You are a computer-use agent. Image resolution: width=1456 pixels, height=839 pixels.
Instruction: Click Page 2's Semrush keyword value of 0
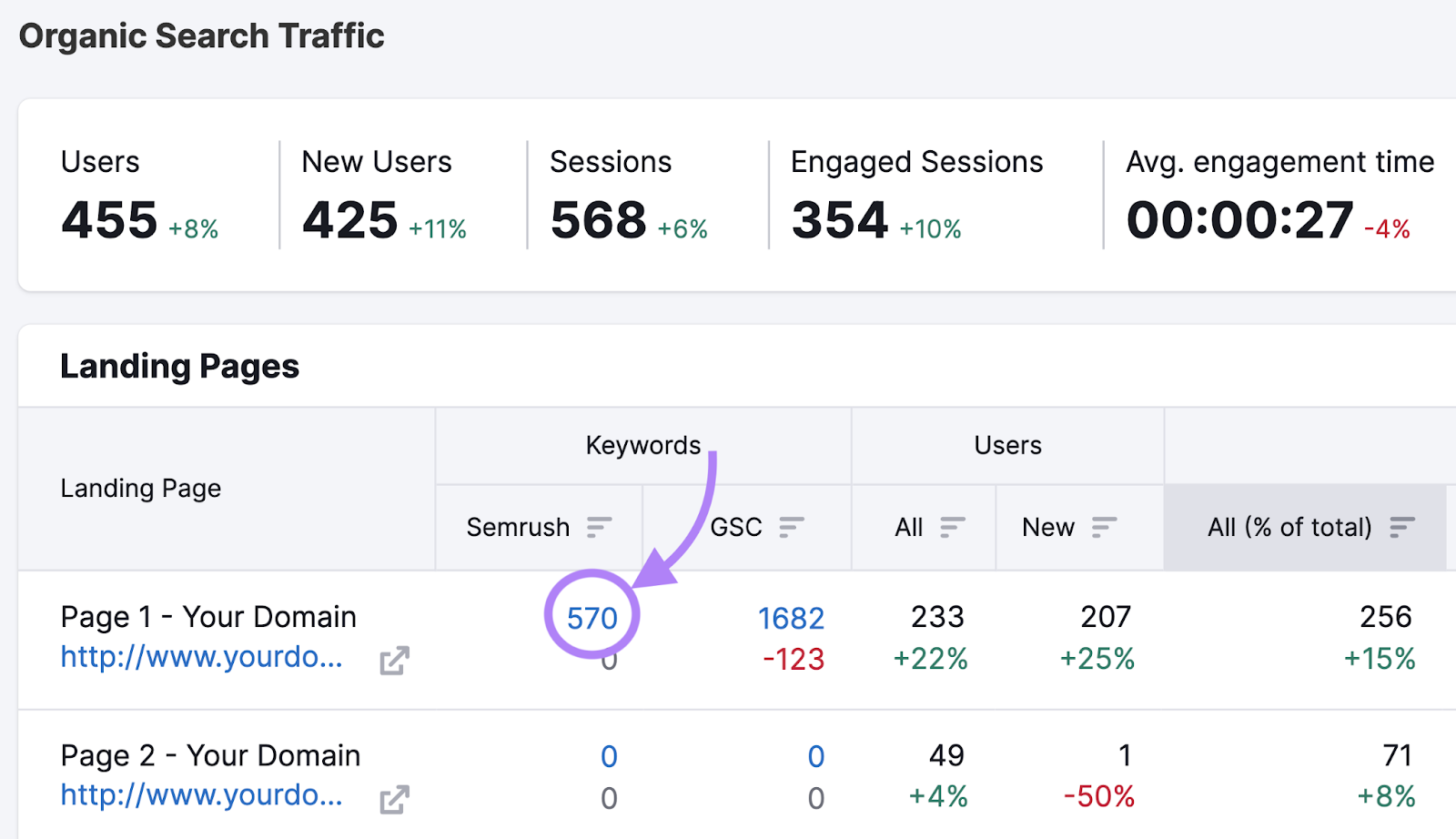point(609,755)
